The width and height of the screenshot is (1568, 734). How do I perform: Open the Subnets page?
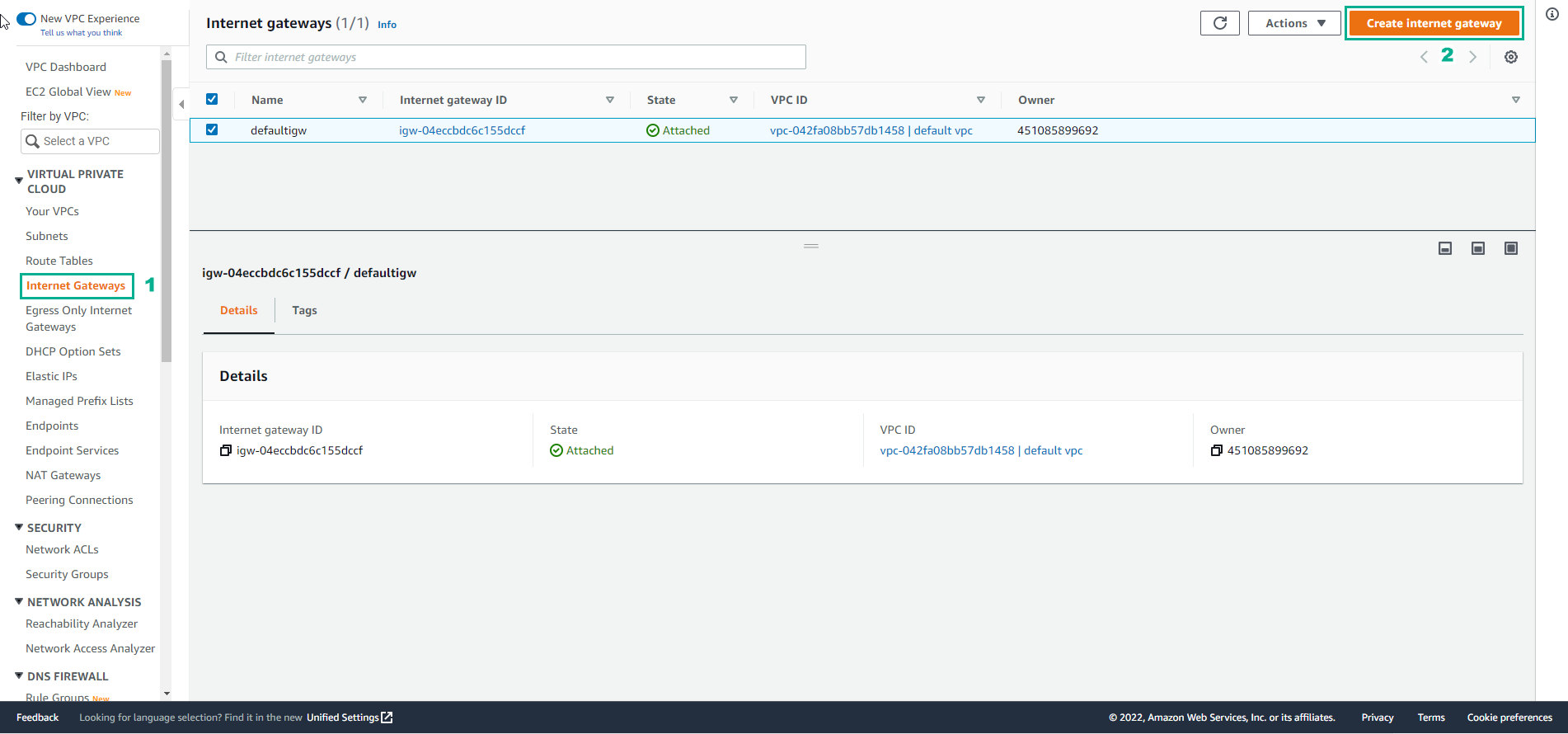(x=46, y=236)
